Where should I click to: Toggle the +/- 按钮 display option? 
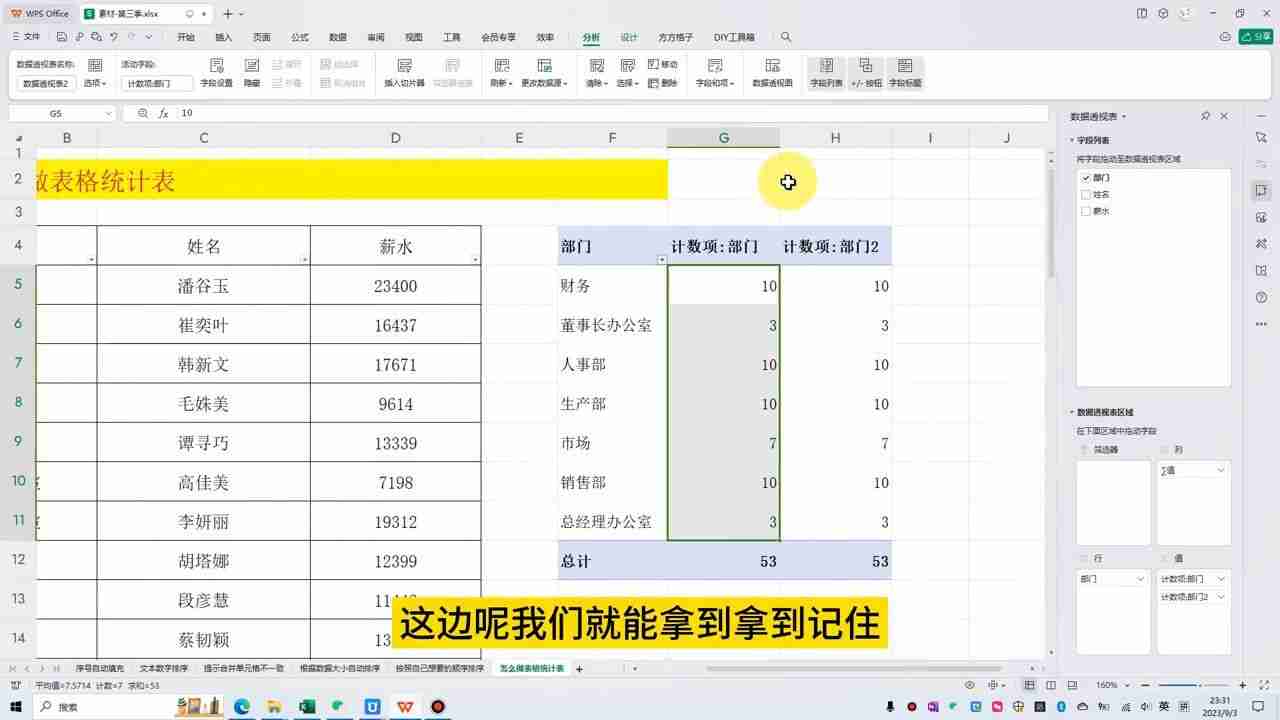click(x=866, y=73)
